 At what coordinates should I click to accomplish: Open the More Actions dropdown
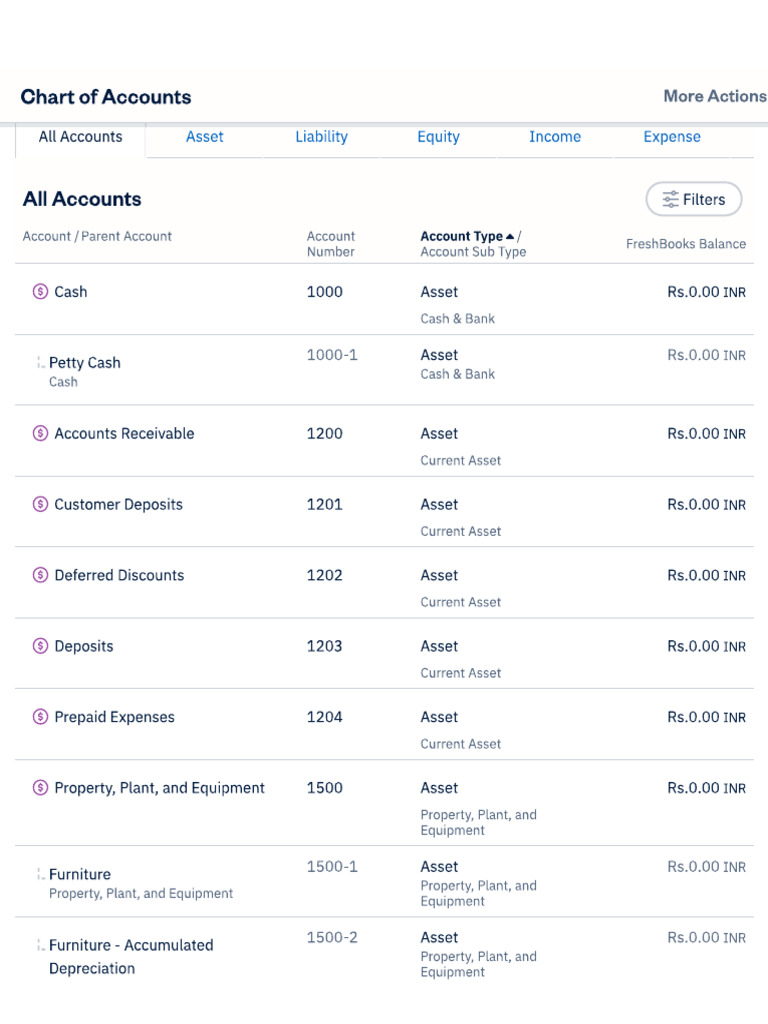pos(714,96)
